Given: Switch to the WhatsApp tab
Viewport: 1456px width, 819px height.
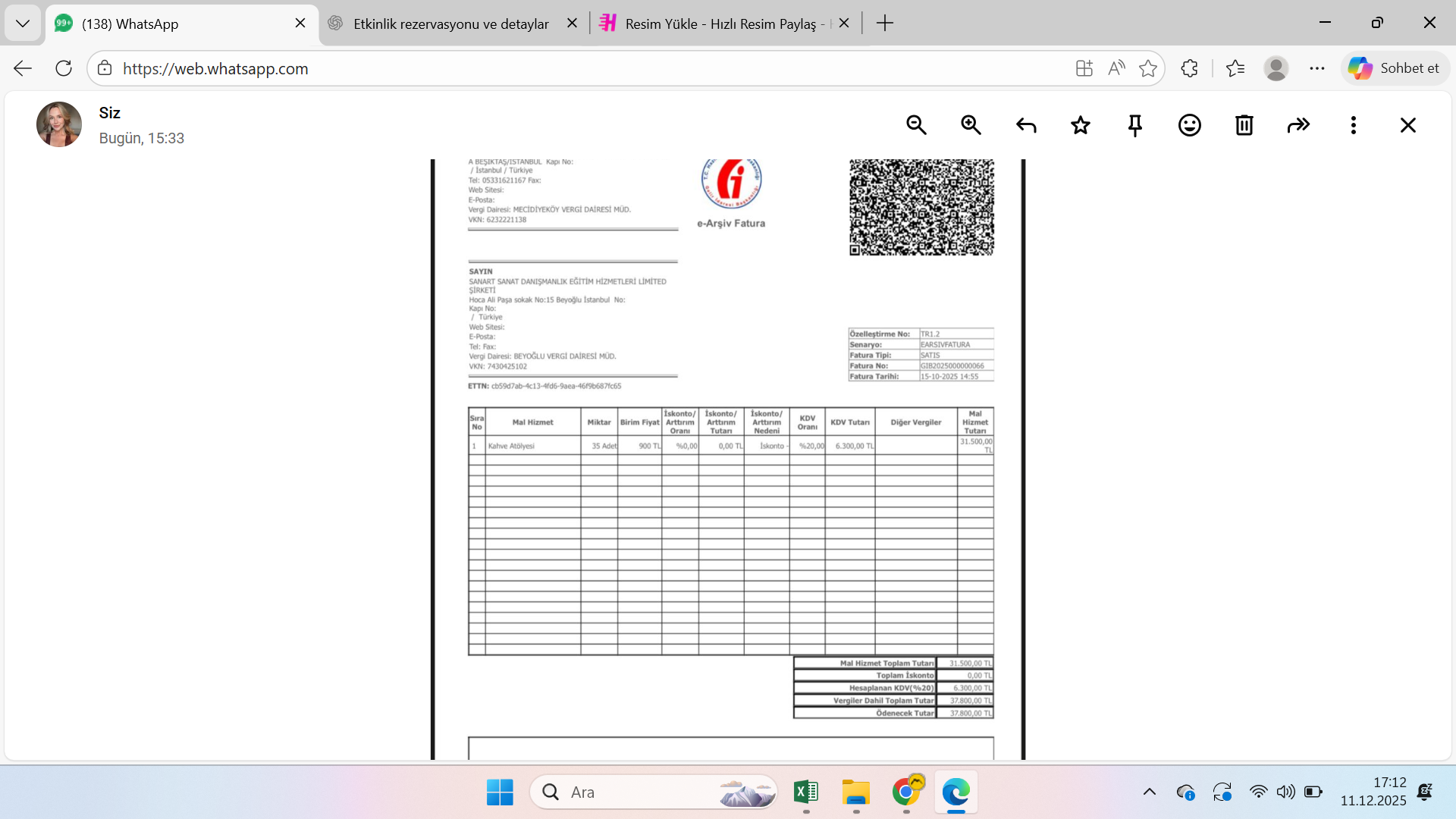Looking at the screenshot, I should click(x=182, y=24).
